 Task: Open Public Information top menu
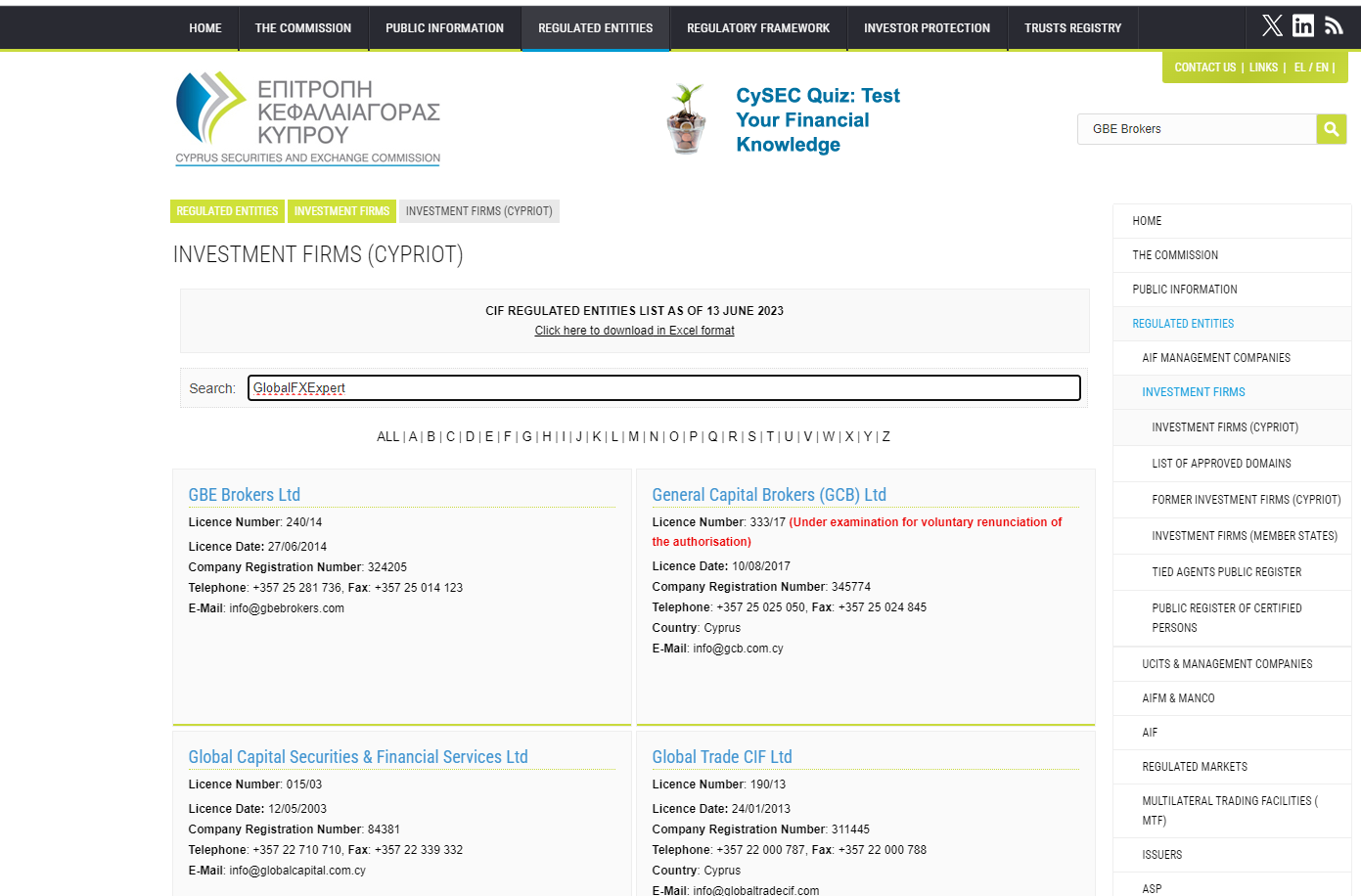pyautogui.click(x=445, y=28)
